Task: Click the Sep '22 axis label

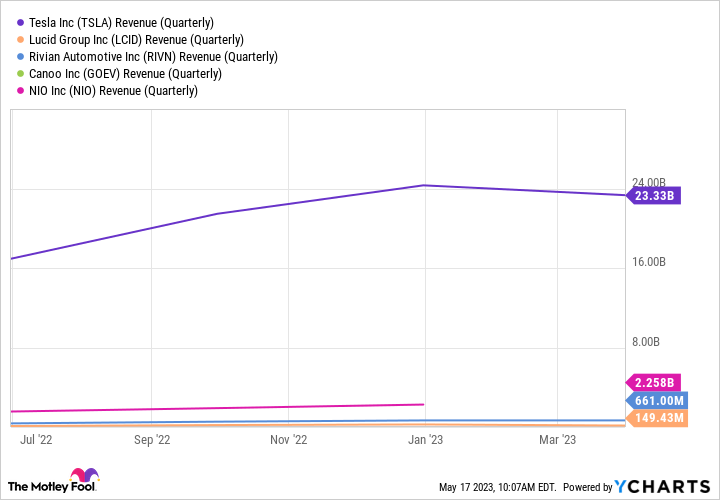Action: 152,440
